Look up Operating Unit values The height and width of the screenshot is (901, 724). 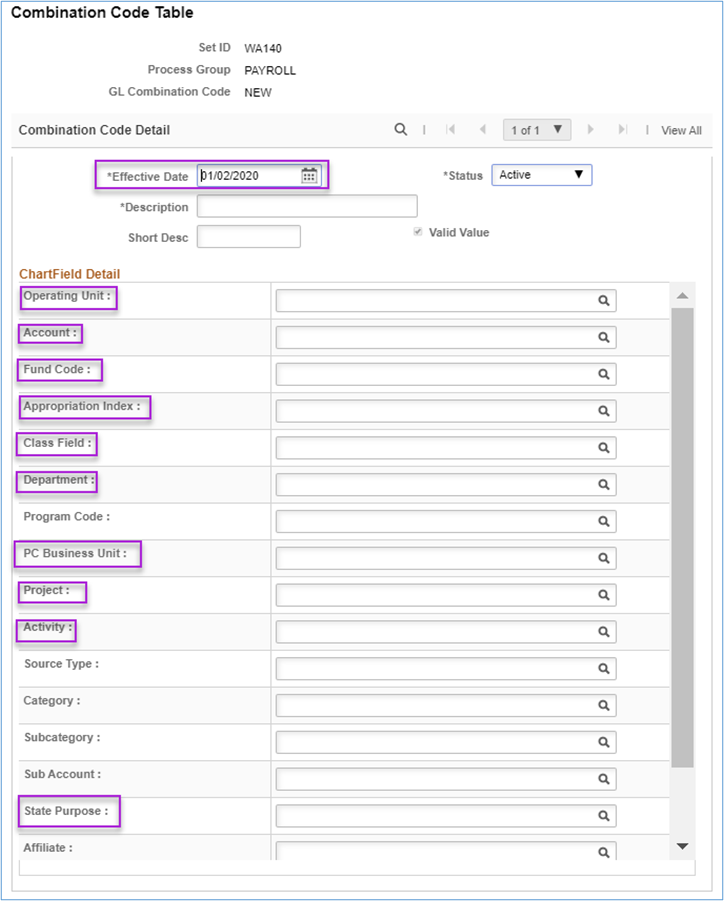[603, 301]
